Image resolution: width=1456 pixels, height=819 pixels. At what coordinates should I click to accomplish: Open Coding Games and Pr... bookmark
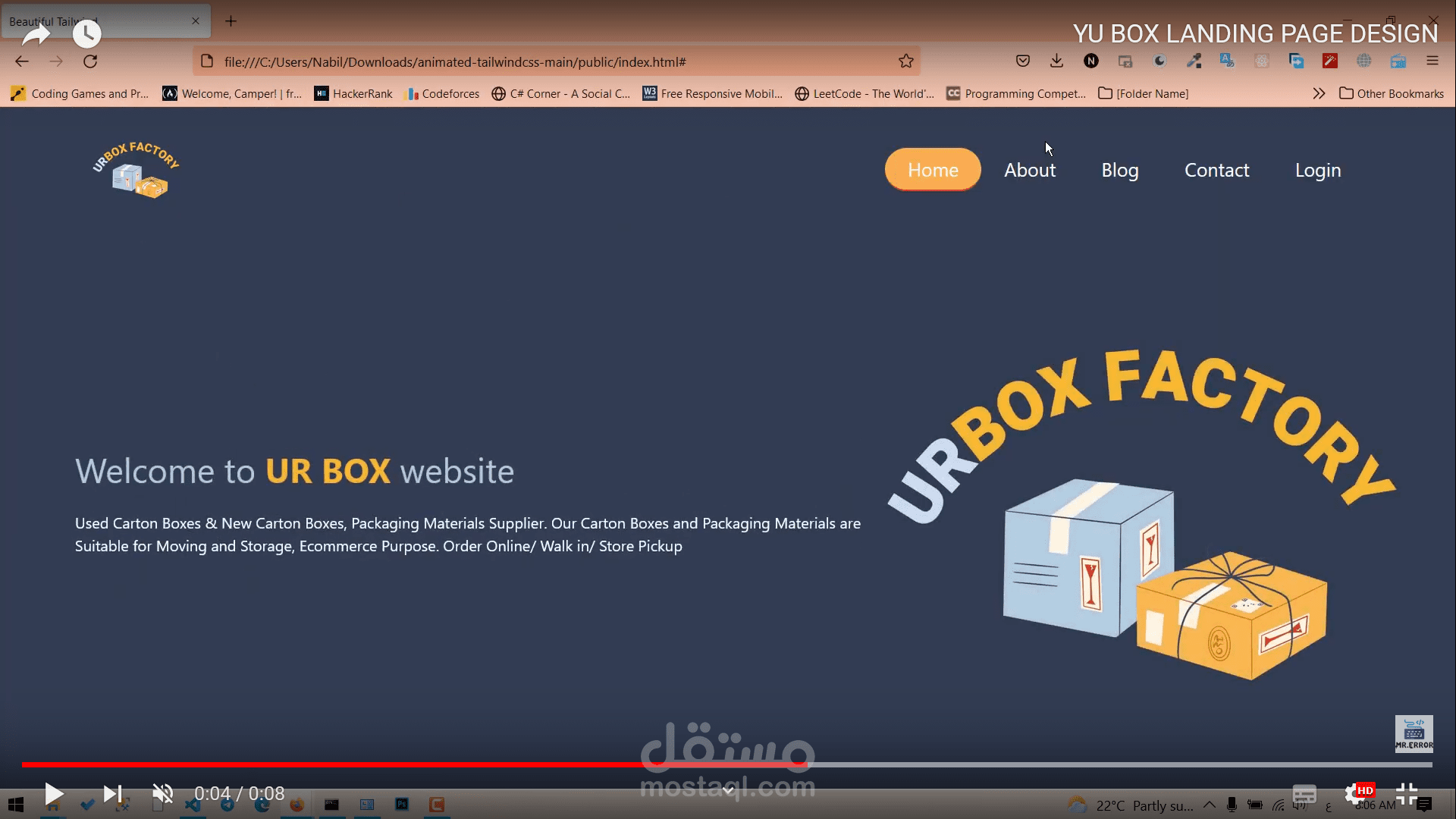pos(80,93)
